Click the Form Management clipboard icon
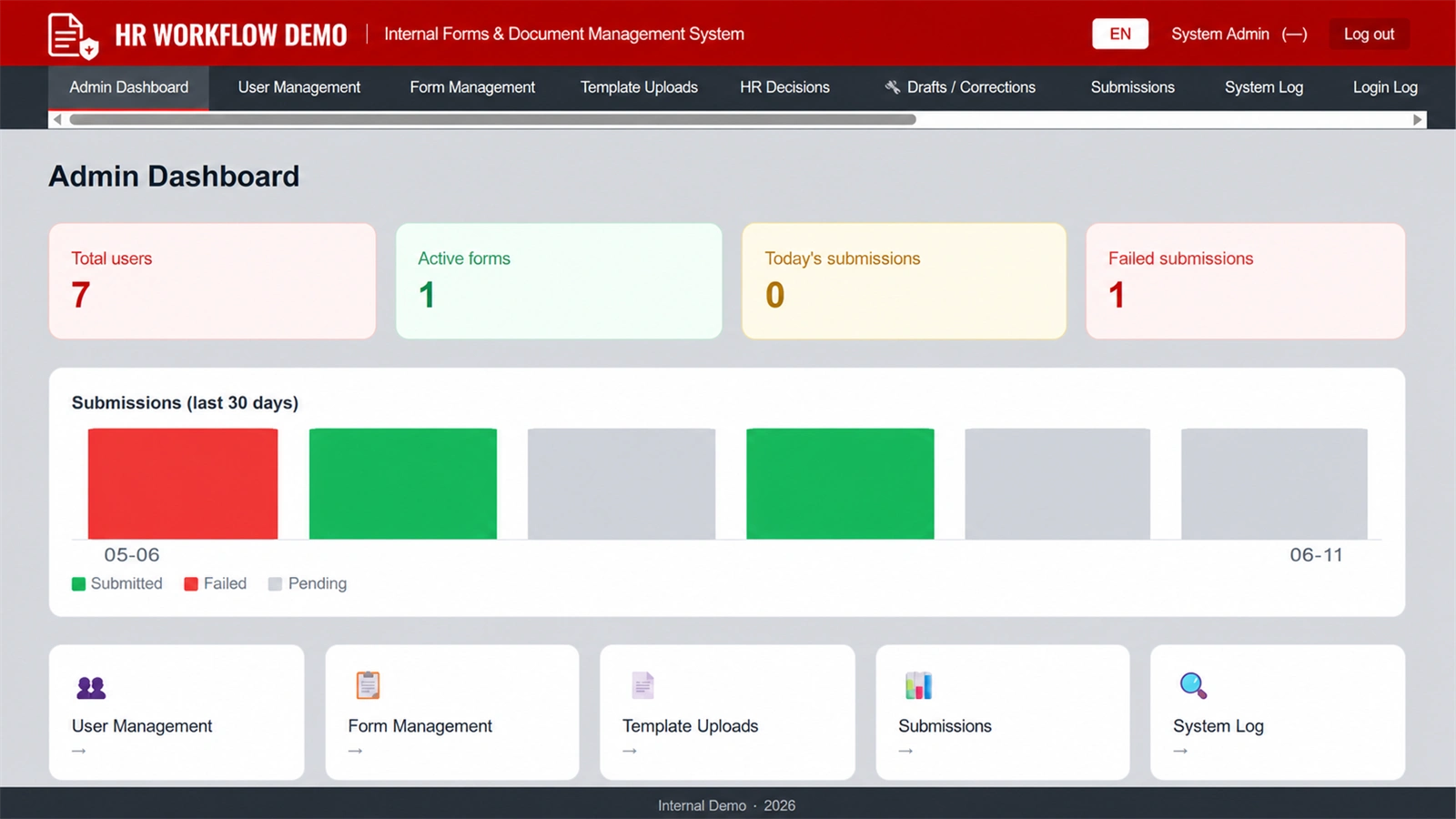This screenshot has height=819, width=1456. 368,685
